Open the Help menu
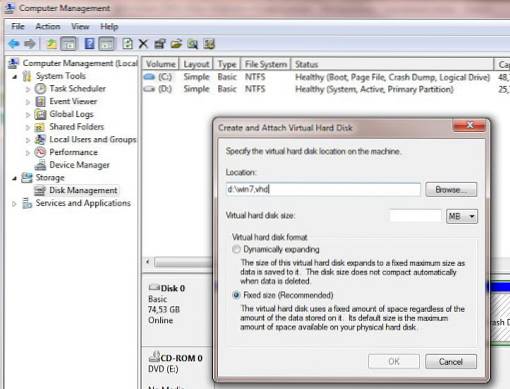This screenshot has width=510, height=389. [109, 26]
